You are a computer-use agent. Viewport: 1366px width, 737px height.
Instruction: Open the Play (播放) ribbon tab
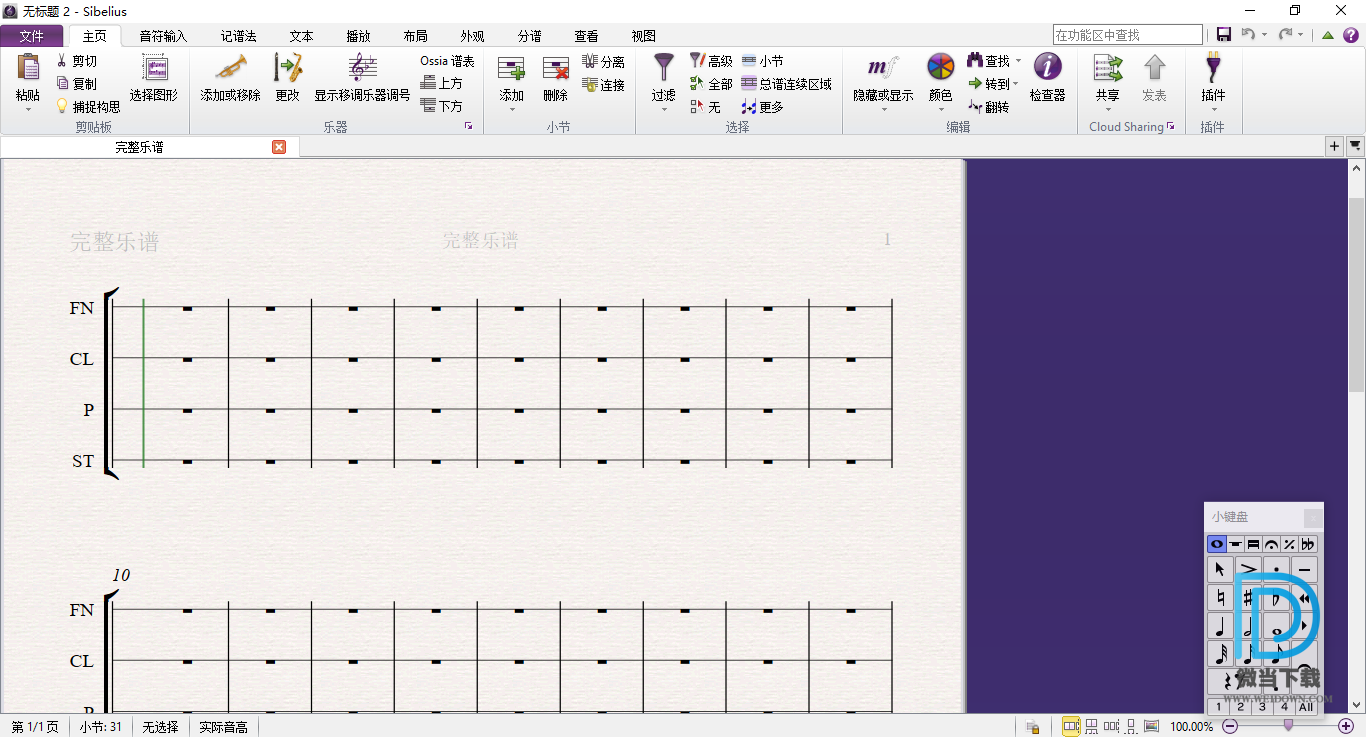coord(358,36)
